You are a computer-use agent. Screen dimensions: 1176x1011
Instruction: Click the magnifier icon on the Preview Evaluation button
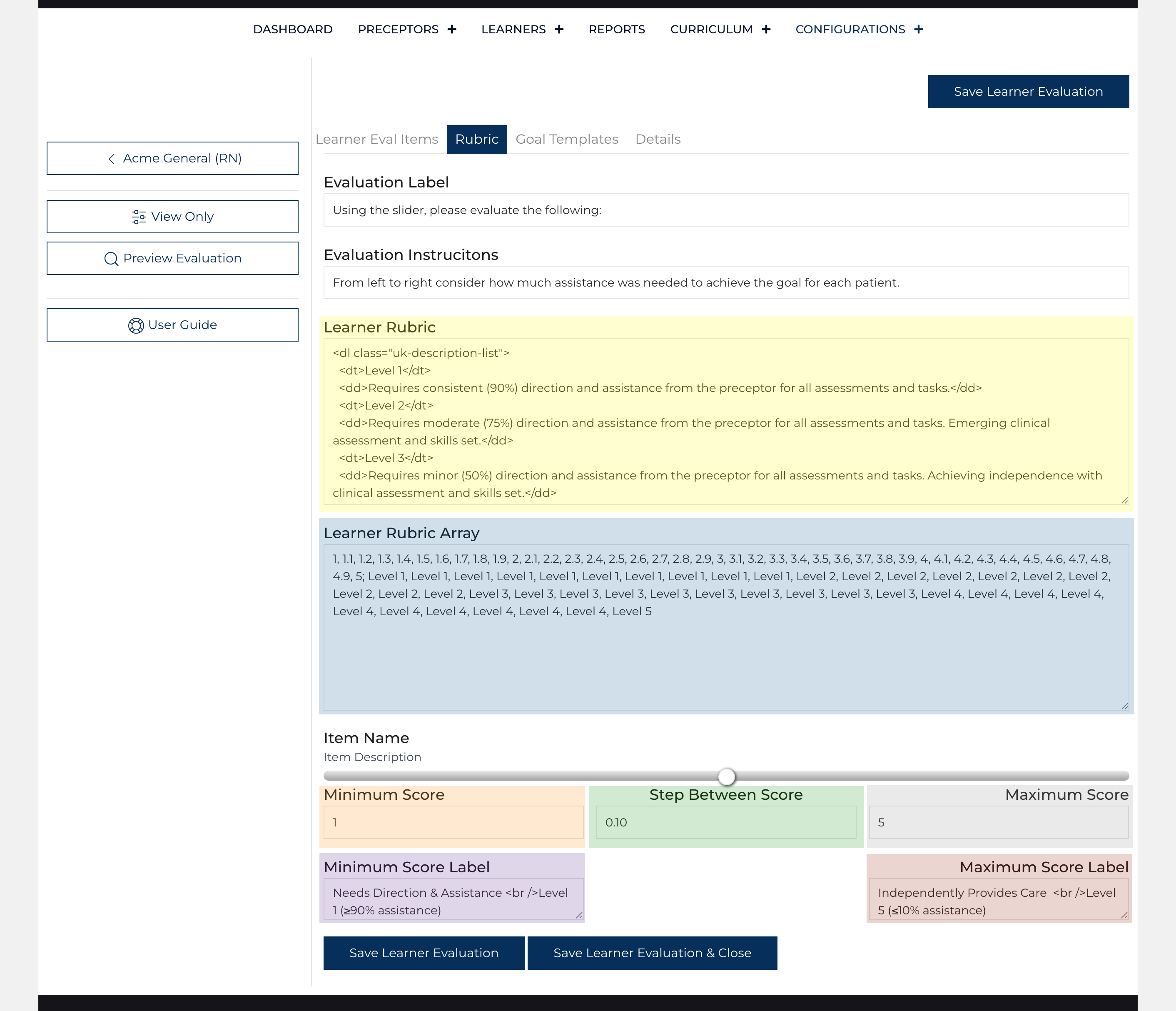pos(111,259)
